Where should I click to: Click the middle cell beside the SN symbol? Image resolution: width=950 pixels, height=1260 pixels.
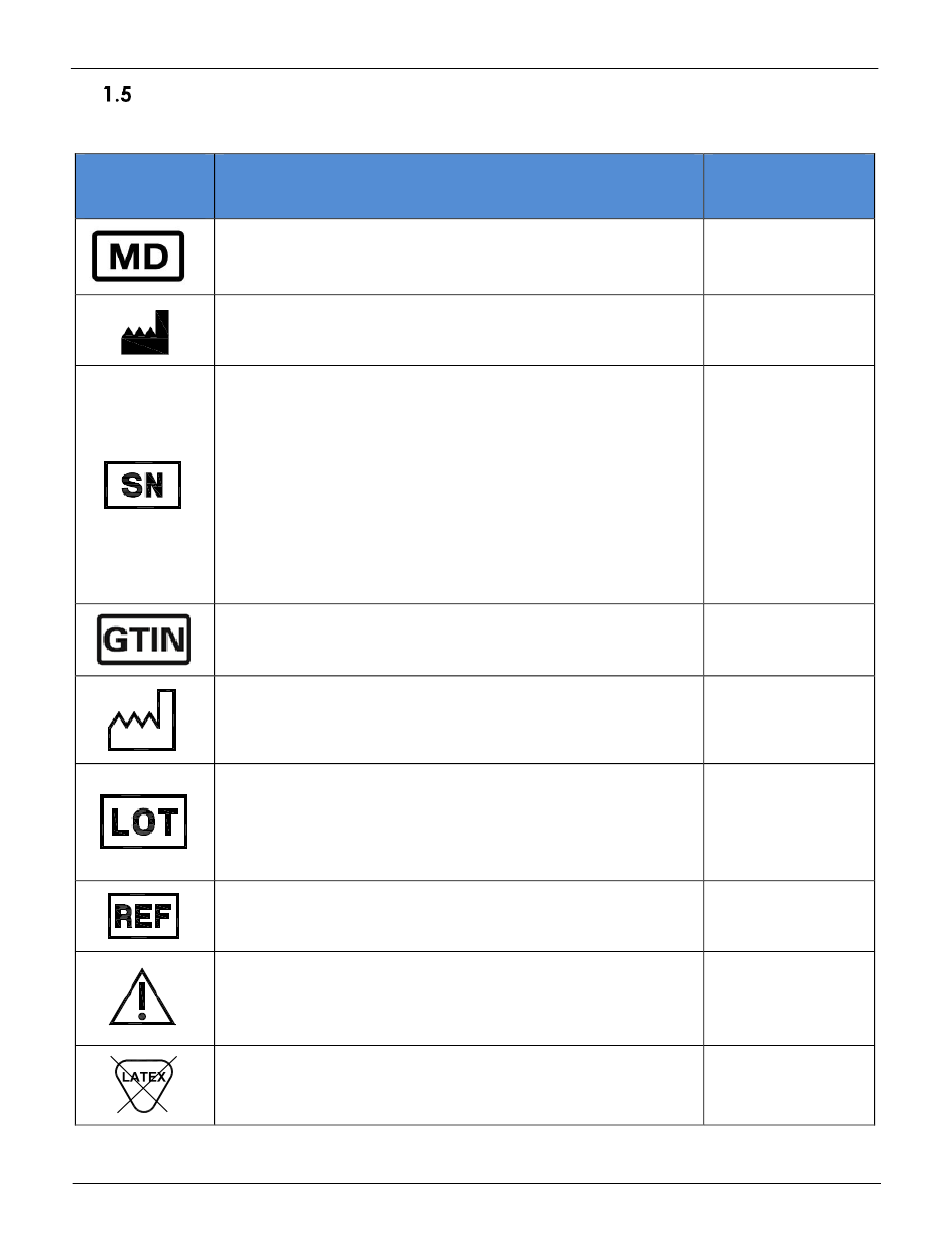[459, 484]
